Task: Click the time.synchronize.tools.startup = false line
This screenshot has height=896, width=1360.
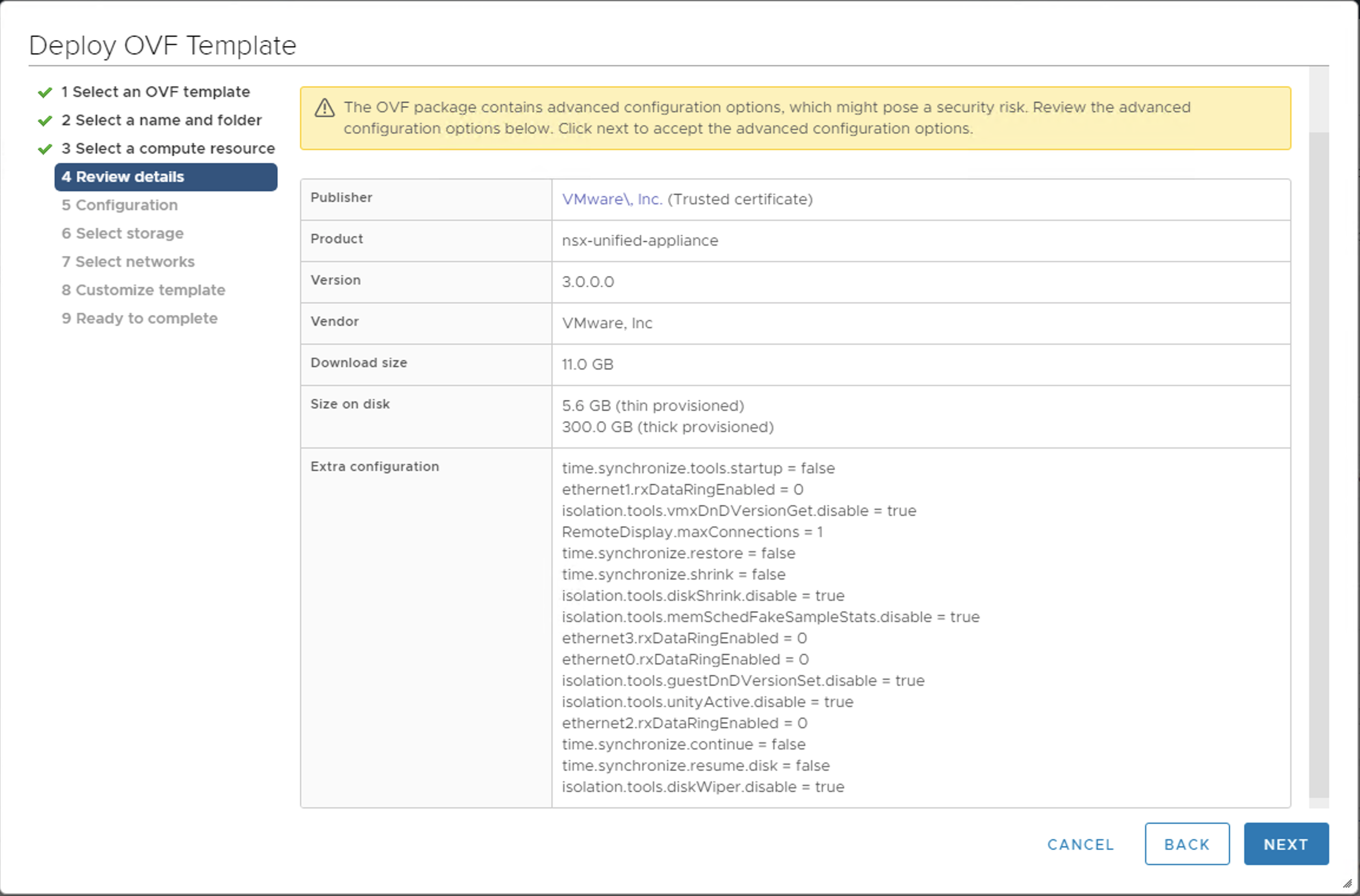Action: coord(698,469)
